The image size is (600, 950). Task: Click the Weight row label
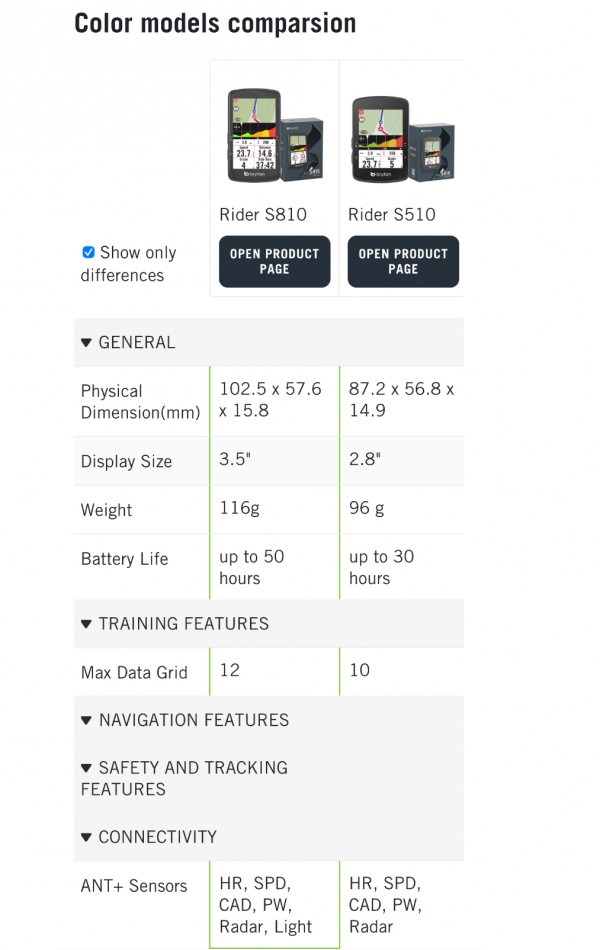tap(106, 510)
